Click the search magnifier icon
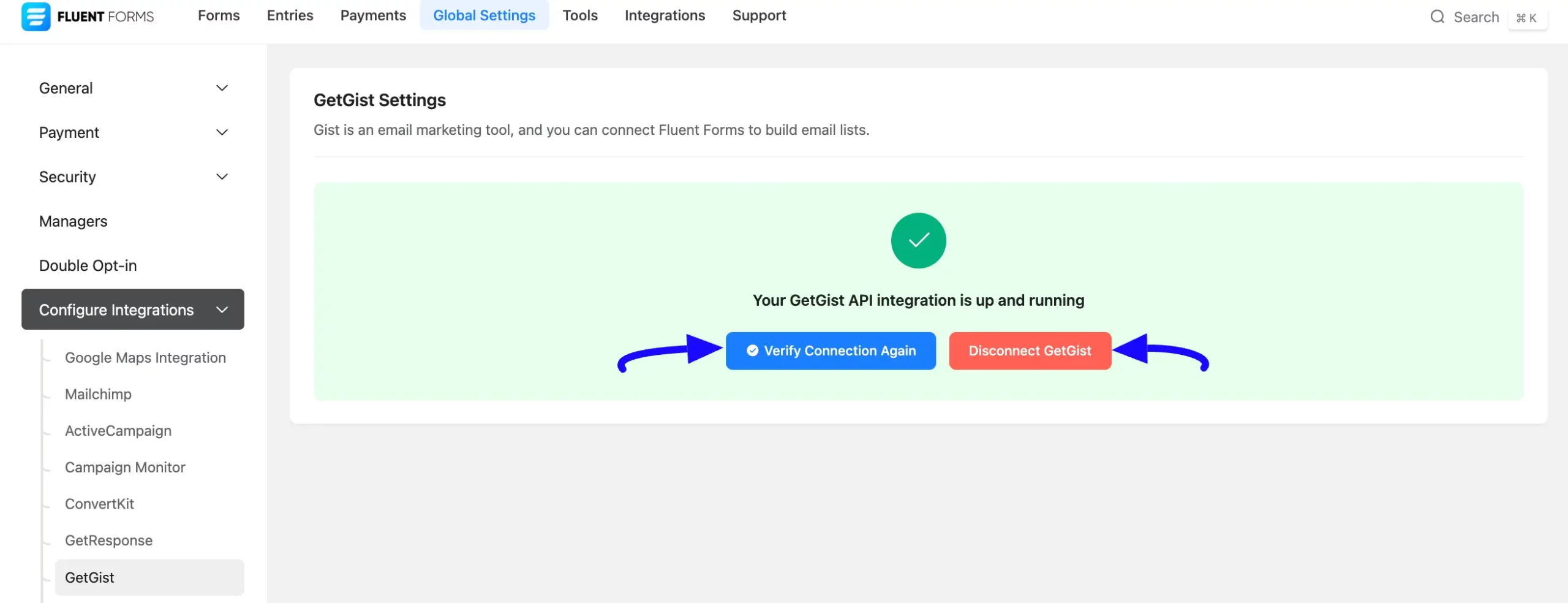This screenshot has width=1568, height=603. [1437, 17]
